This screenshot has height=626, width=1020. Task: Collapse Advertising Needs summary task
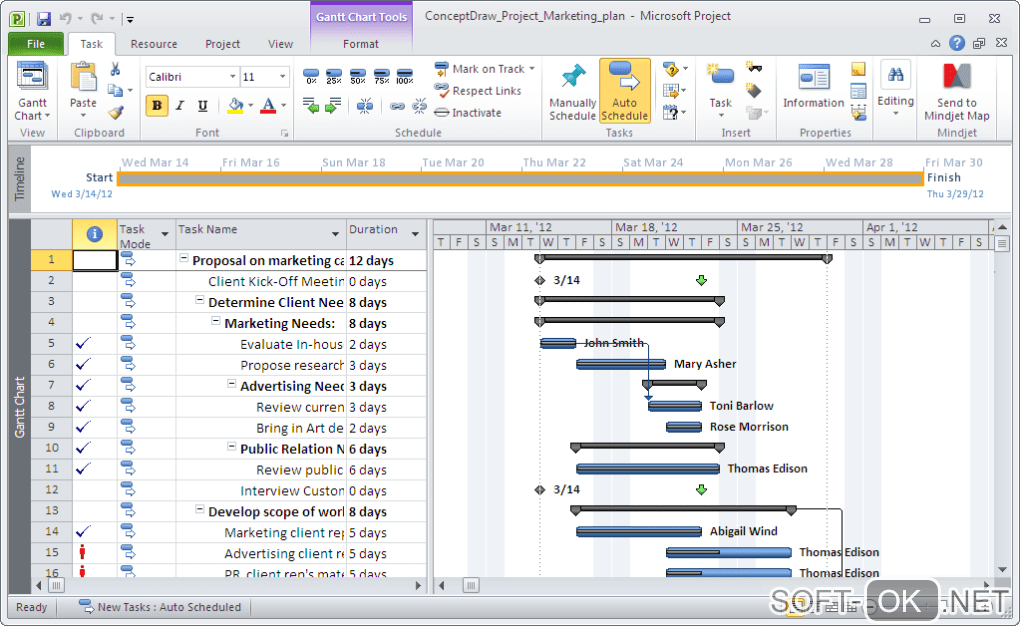[232, 384]
